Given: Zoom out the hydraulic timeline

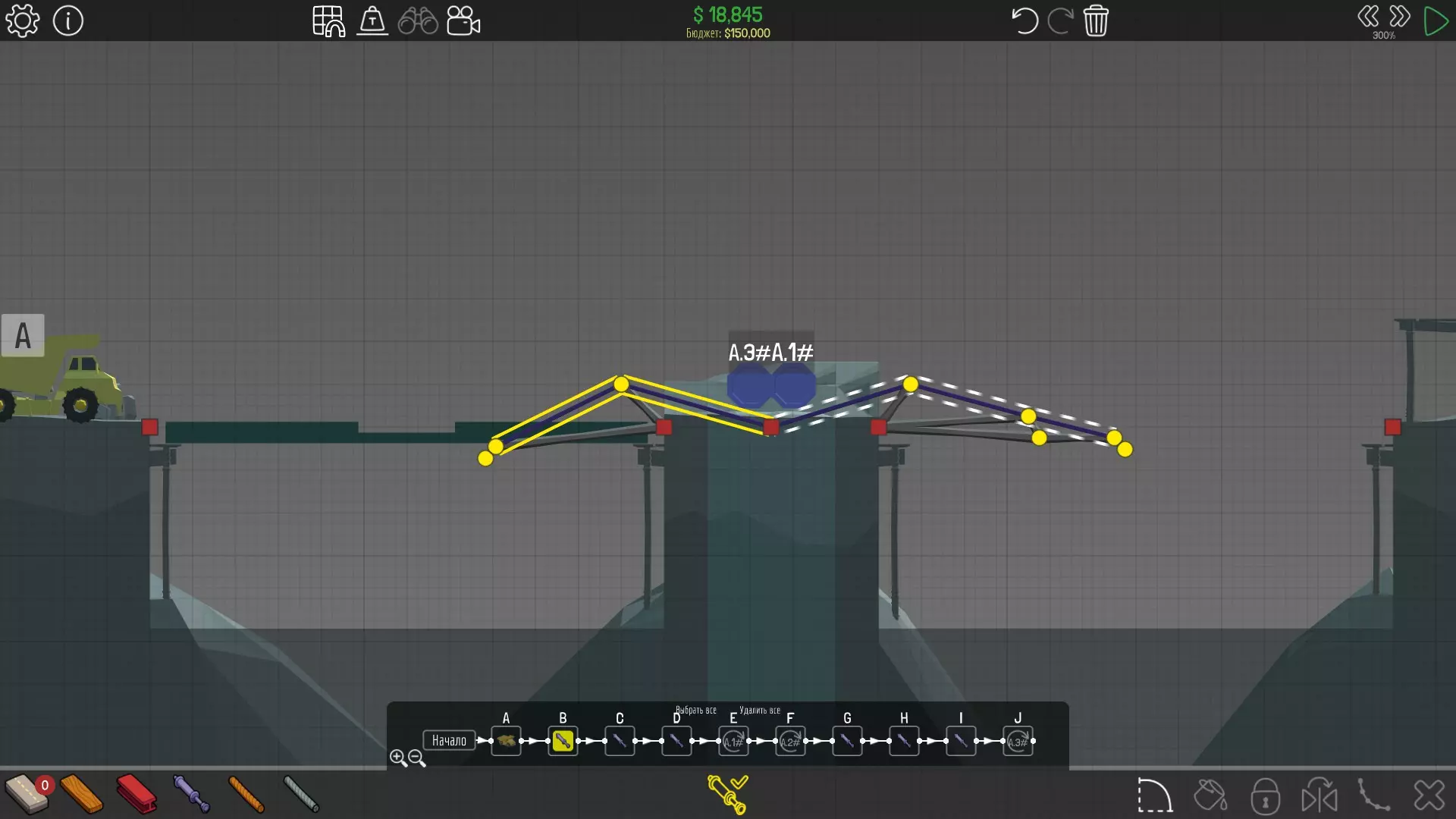Looking at the screenshot, I should click(416, 758).
